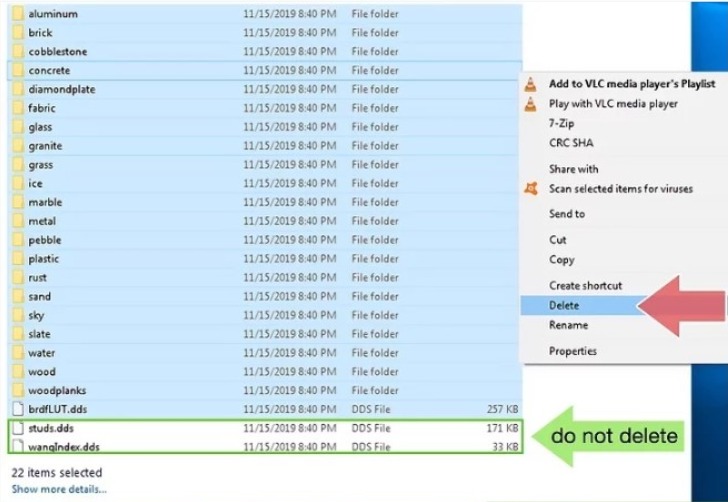Viewport: 728px width, 502px height.
Task: Select the wangIndex.dds file name
Action: point(64,448)
